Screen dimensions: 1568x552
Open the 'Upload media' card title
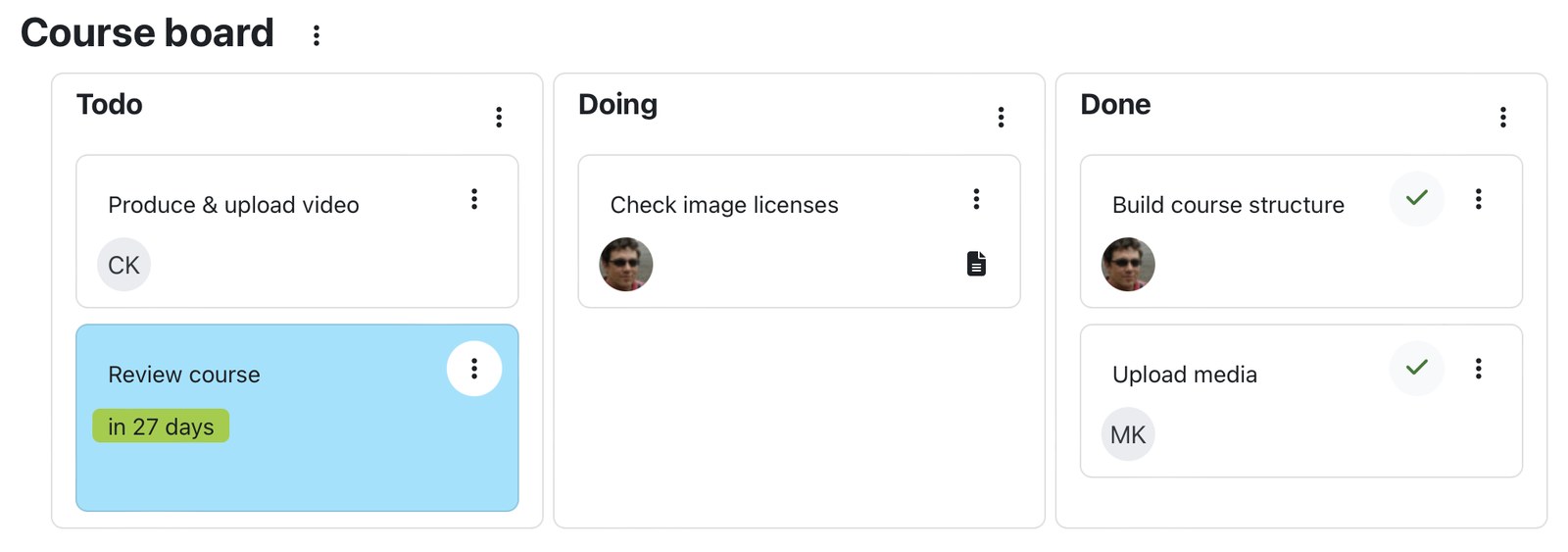[x=1185, y=375]
